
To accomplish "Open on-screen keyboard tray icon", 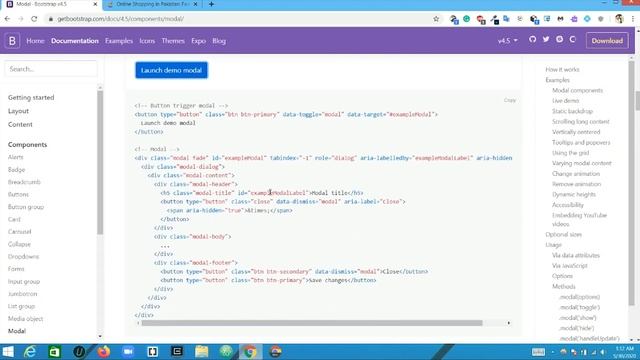I will [538, 352].
